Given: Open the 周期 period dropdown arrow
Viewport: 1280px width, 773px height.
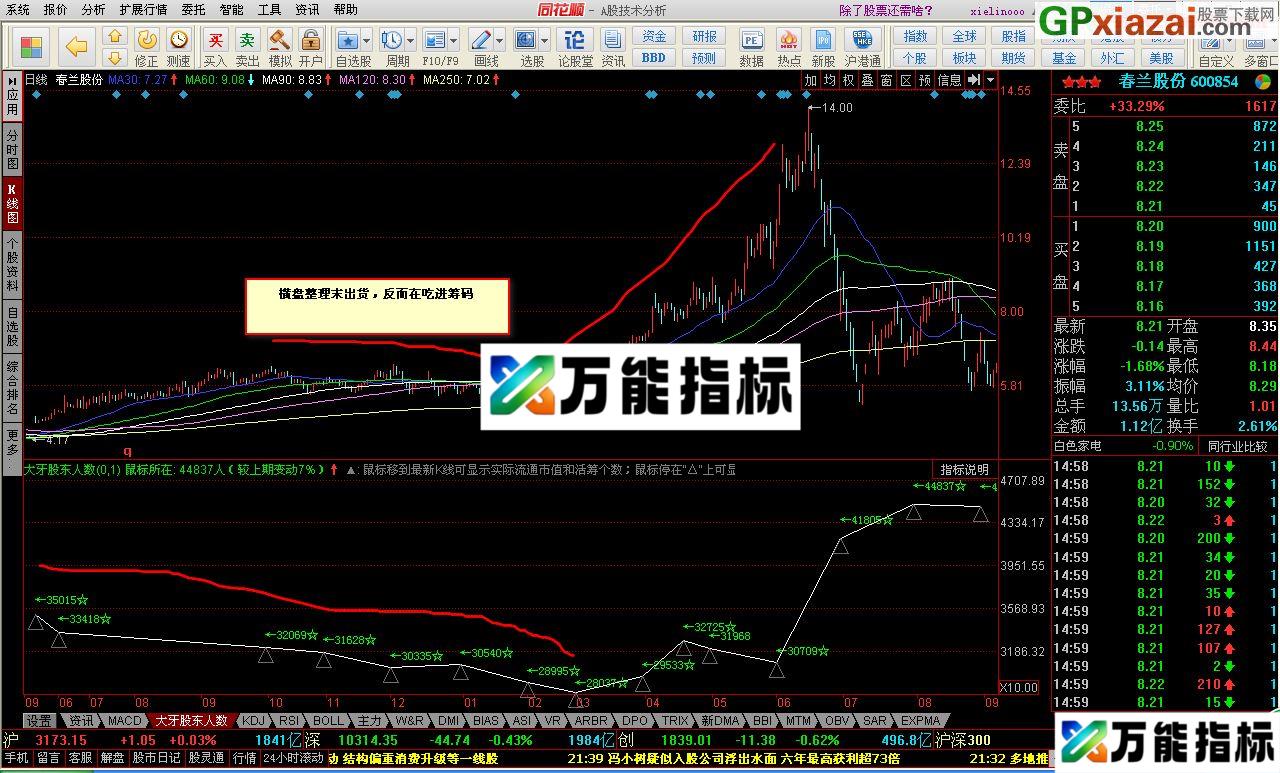Looking at the screenshot, I should 409,40.
